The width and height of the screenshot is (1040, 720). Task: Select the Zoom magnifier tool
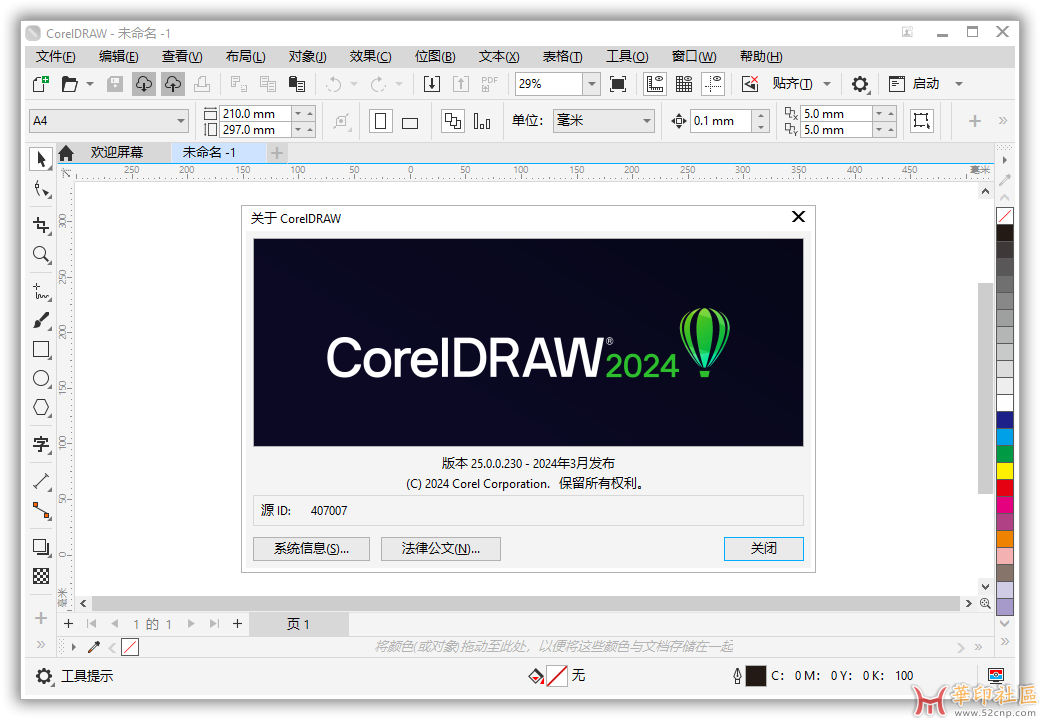41,255
